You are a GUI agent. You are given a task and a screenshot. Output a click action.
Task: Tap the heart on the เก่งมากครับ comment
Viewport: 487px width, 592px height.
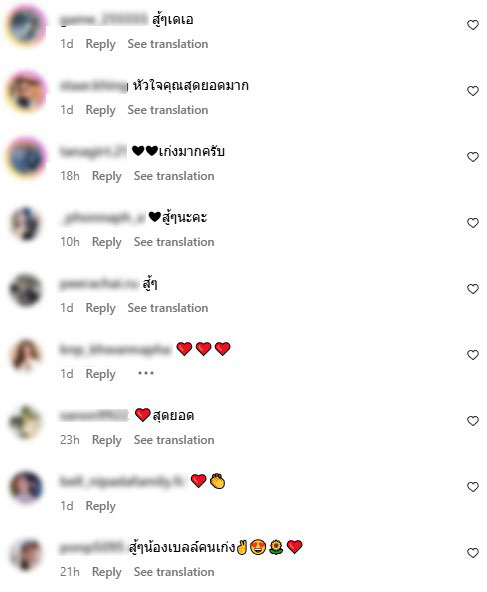point(473,157)
